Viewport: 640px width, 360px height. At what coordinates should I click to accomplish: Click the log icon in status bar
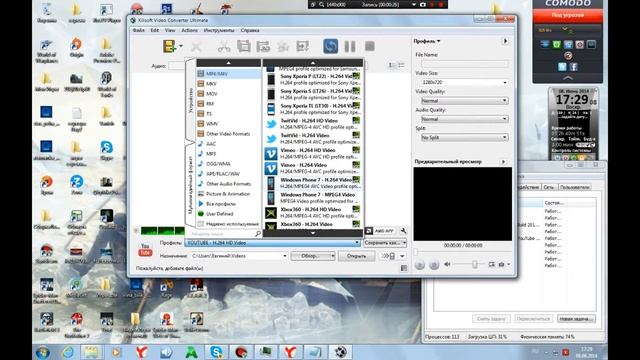tap(404, 268)
